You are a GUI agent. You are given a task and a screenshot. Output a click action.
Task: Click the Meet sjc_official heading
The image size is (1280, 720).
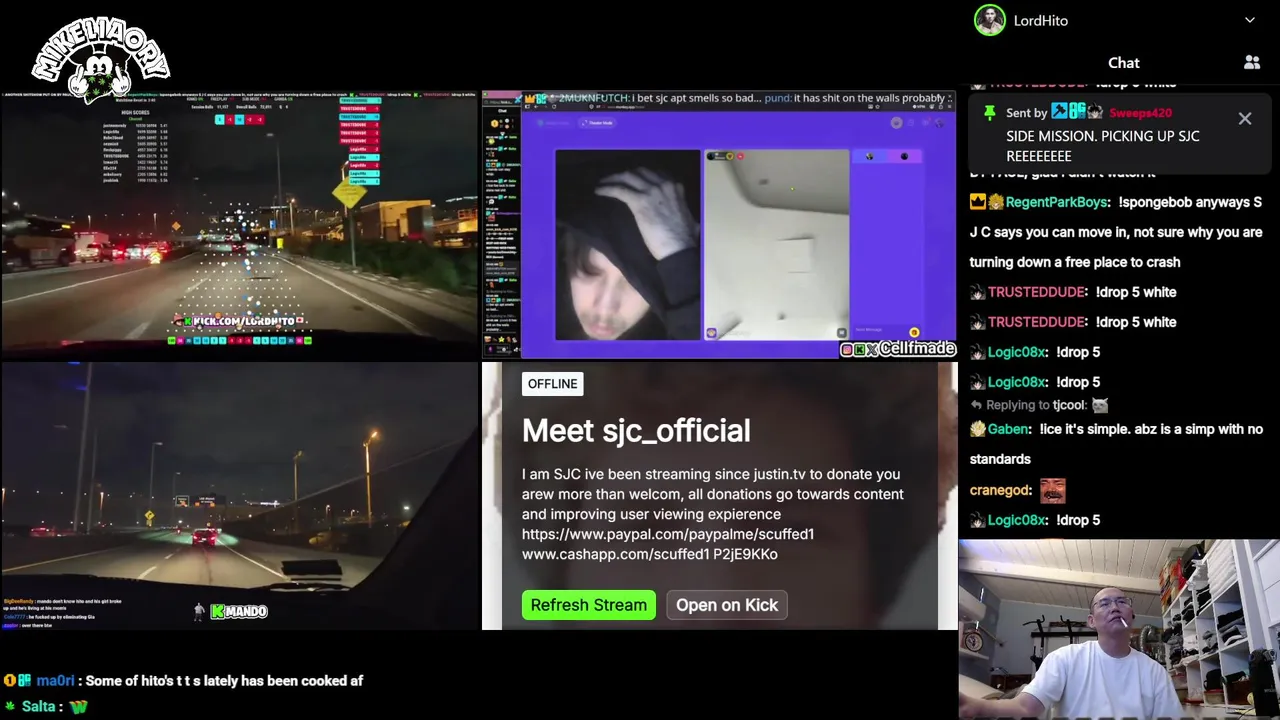(x=636, y=431)
